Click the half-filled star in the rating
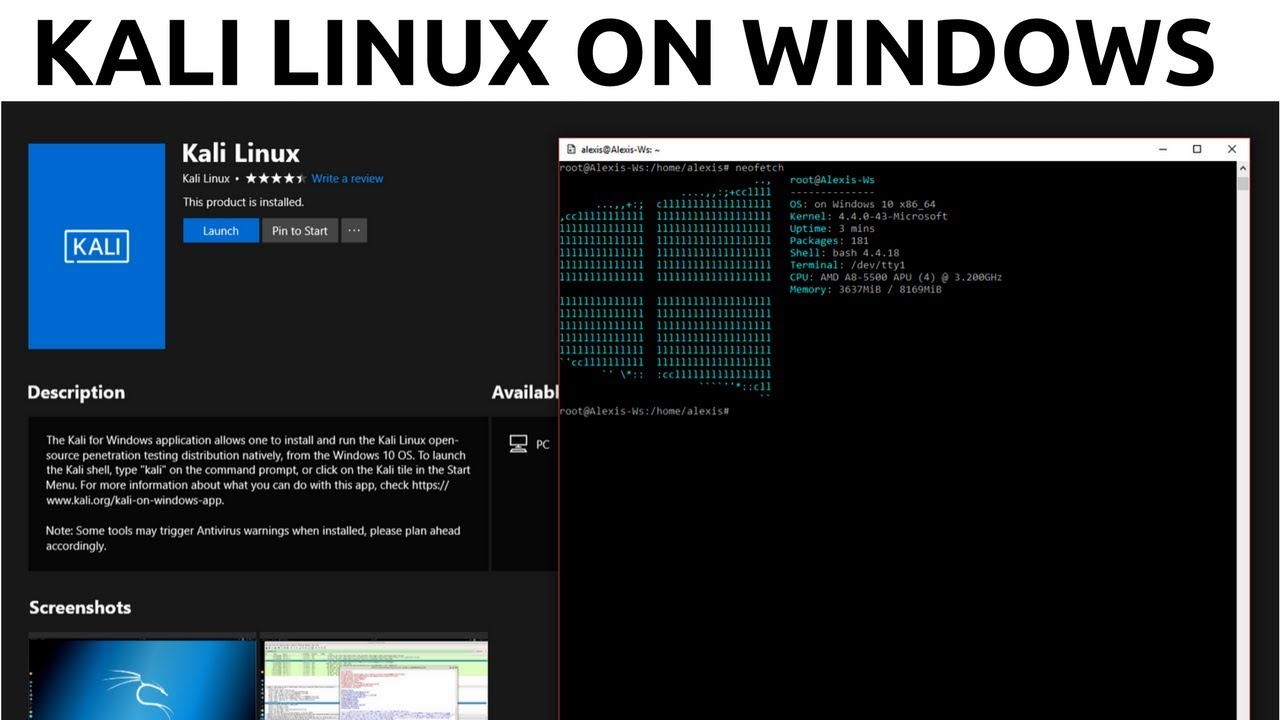 coord(301,178)
